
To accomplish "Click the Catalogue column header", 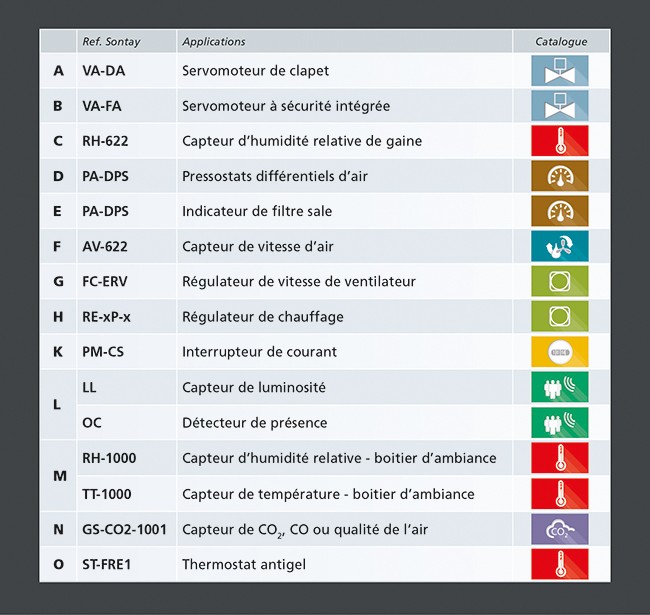I will click(x=561, y=42).
